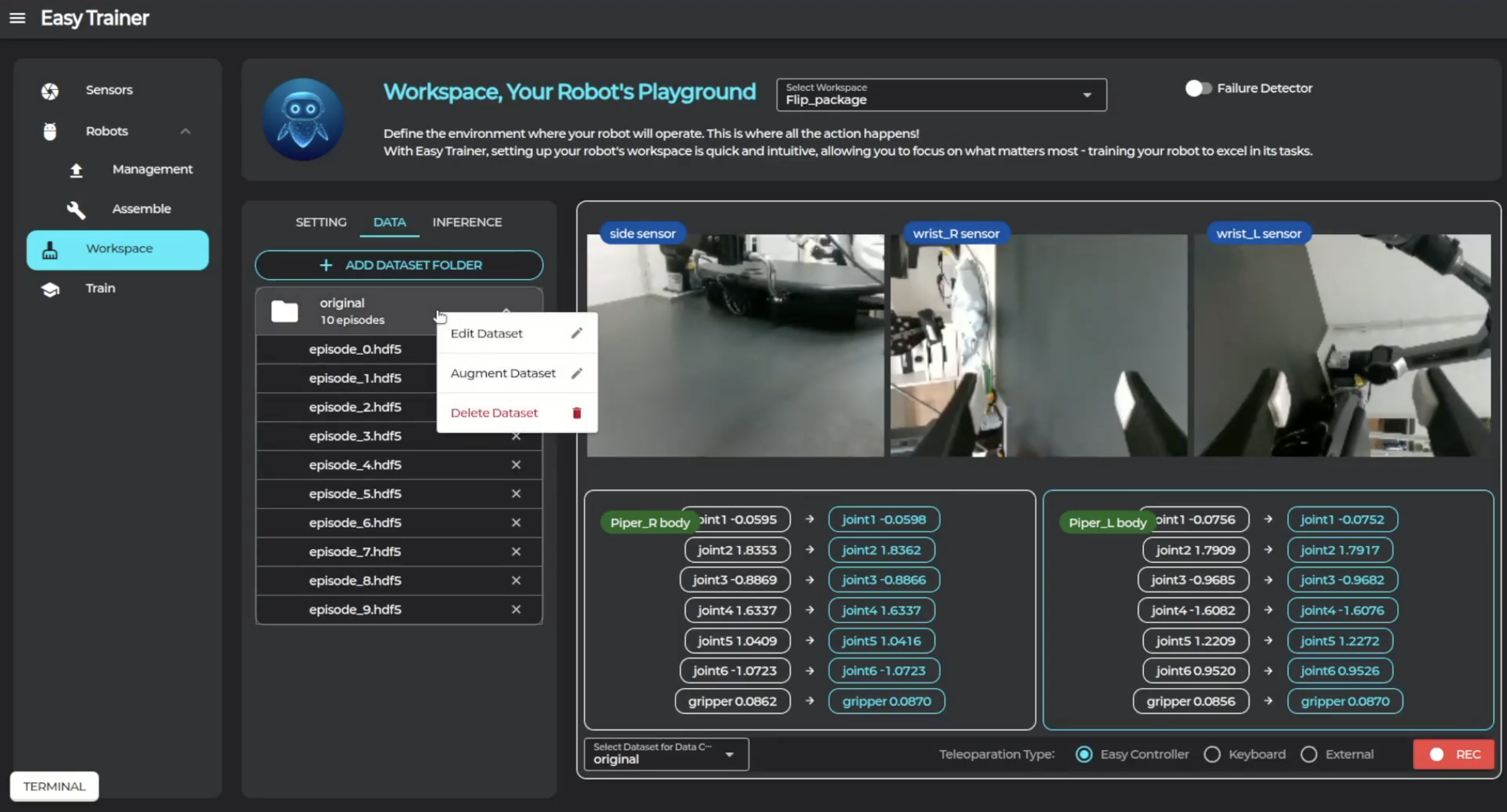The image size is (1507, 812).
Task: Click the Management upload icon
Action: pyautogui.click(x=76, y=170)
